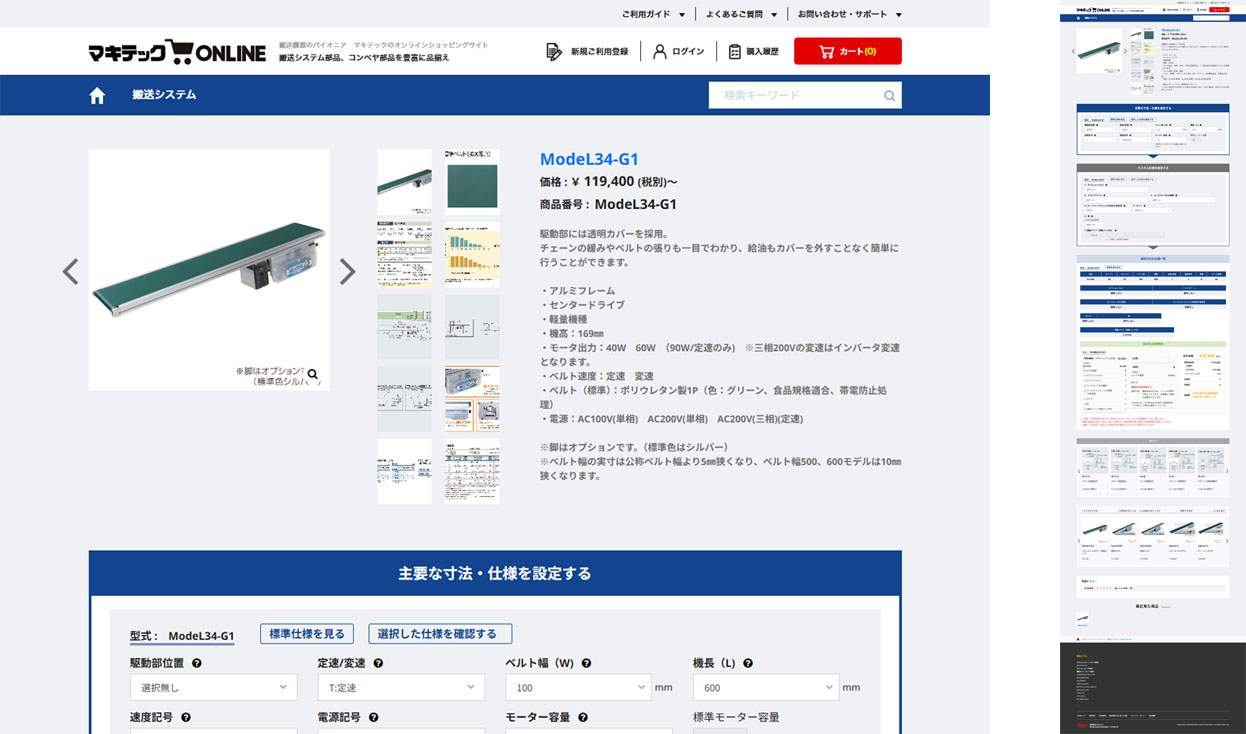
Task: Expand the よくあるご質問 menu
Action: pos(740,14)
